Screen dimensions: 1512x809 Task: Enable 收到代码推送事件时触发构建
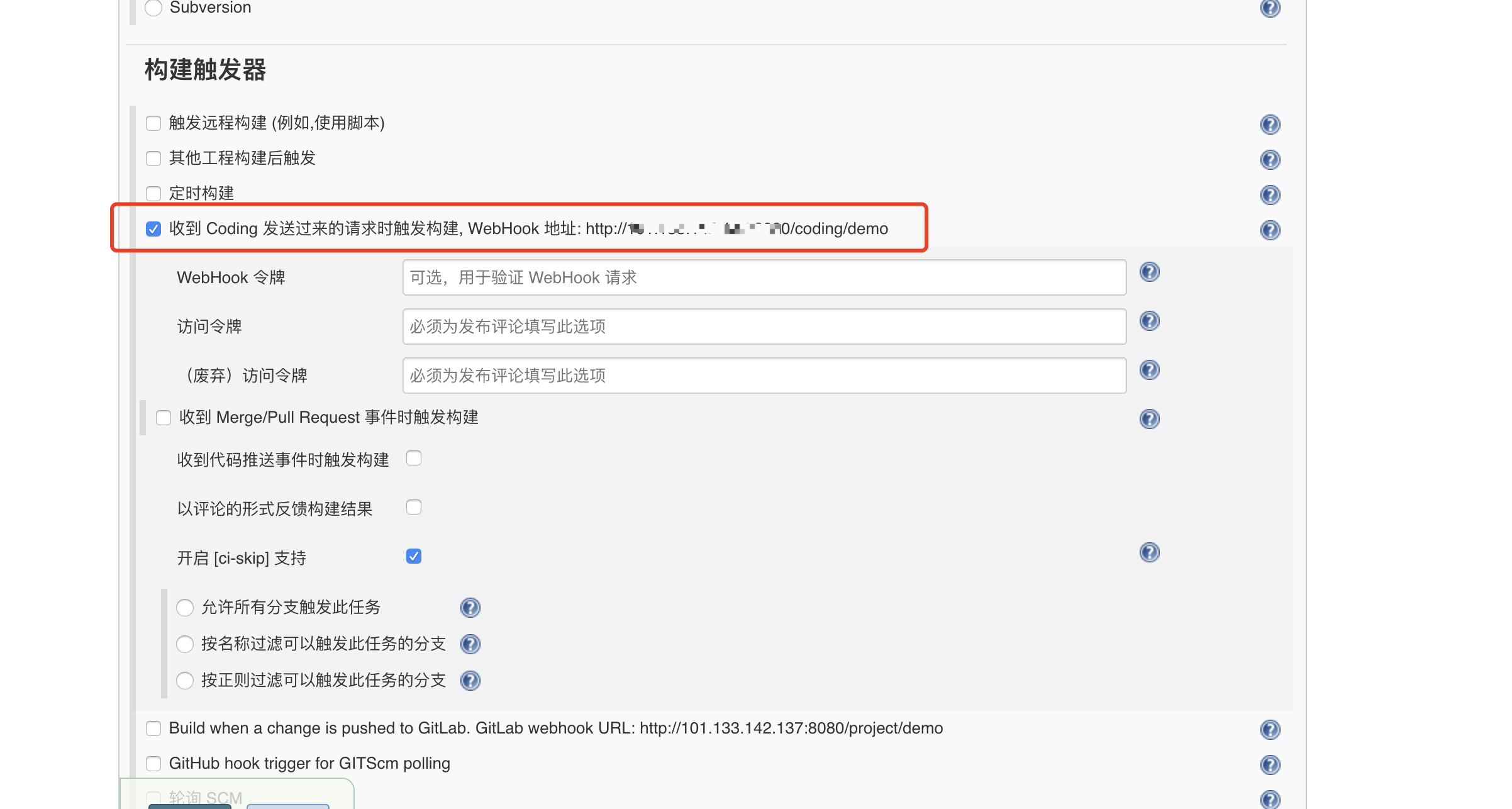(x=413, y=459)
